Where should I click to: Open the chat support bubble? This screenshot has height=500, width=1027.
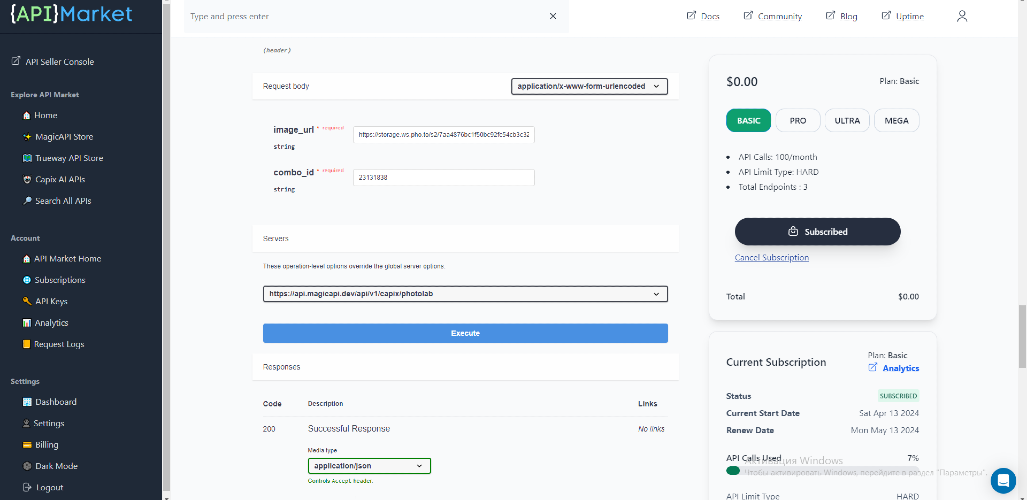[1002, 481]
